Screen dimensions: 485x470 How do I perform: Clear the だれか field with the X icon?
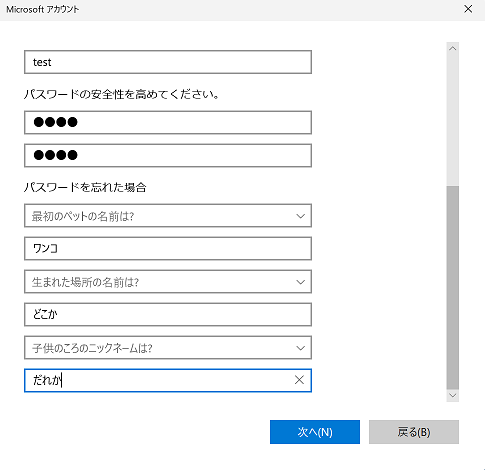tap(299, 380)
